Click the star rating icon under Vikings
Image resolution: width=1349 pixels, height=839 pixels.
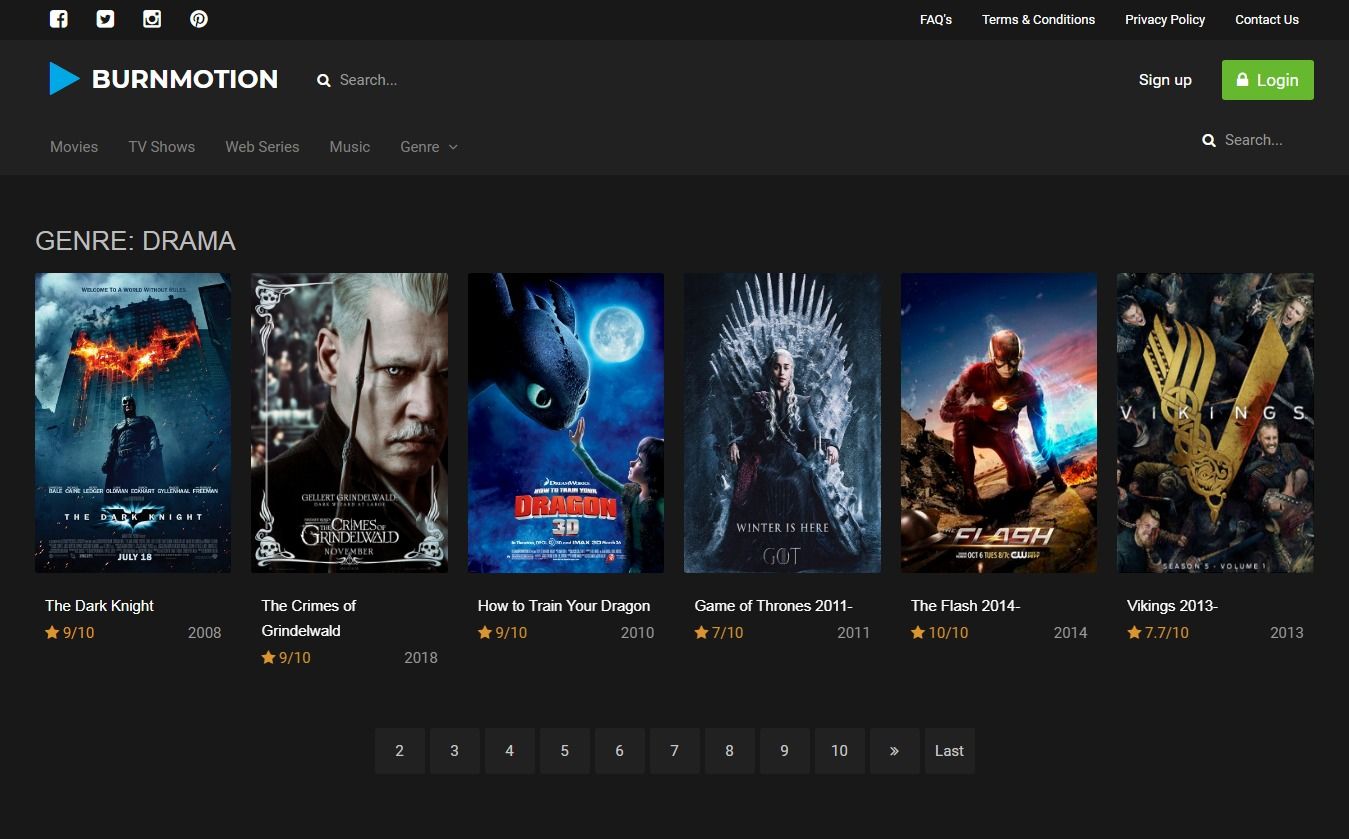click(1134, 632)
